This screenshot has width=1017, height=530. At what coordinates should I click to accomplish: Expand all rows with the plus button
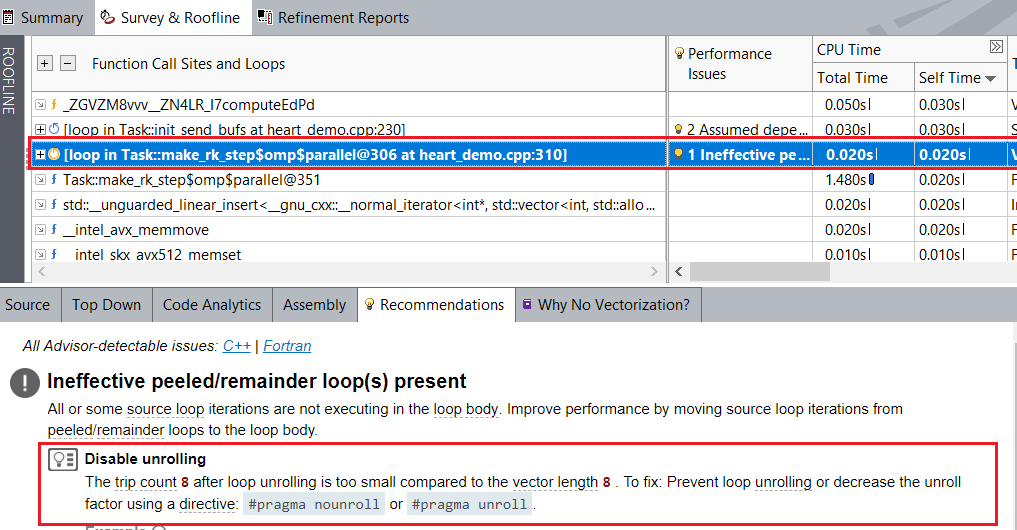[x=45, y=63]
